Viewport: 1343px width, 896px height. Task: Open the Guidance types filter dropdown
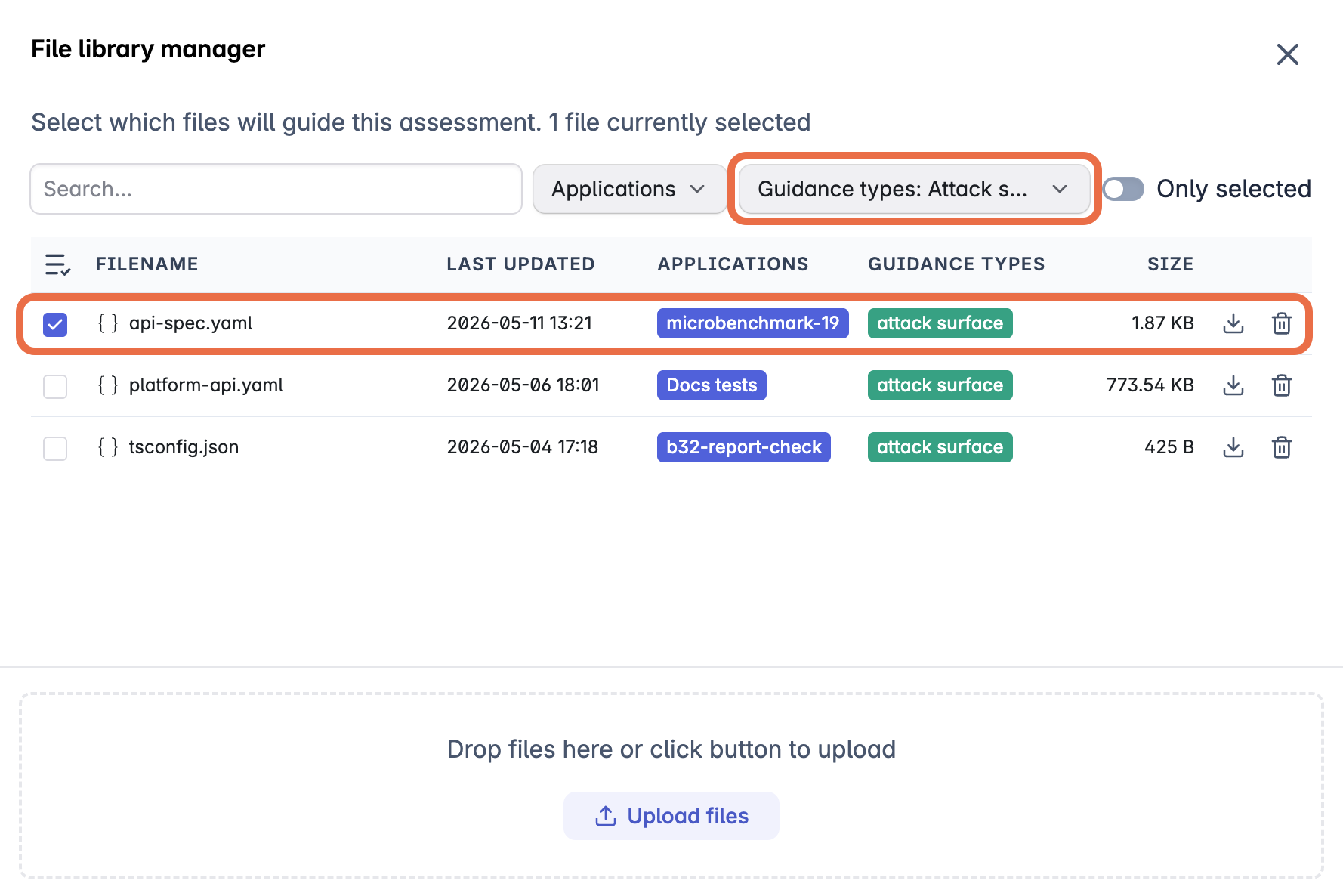pos(914,189)
